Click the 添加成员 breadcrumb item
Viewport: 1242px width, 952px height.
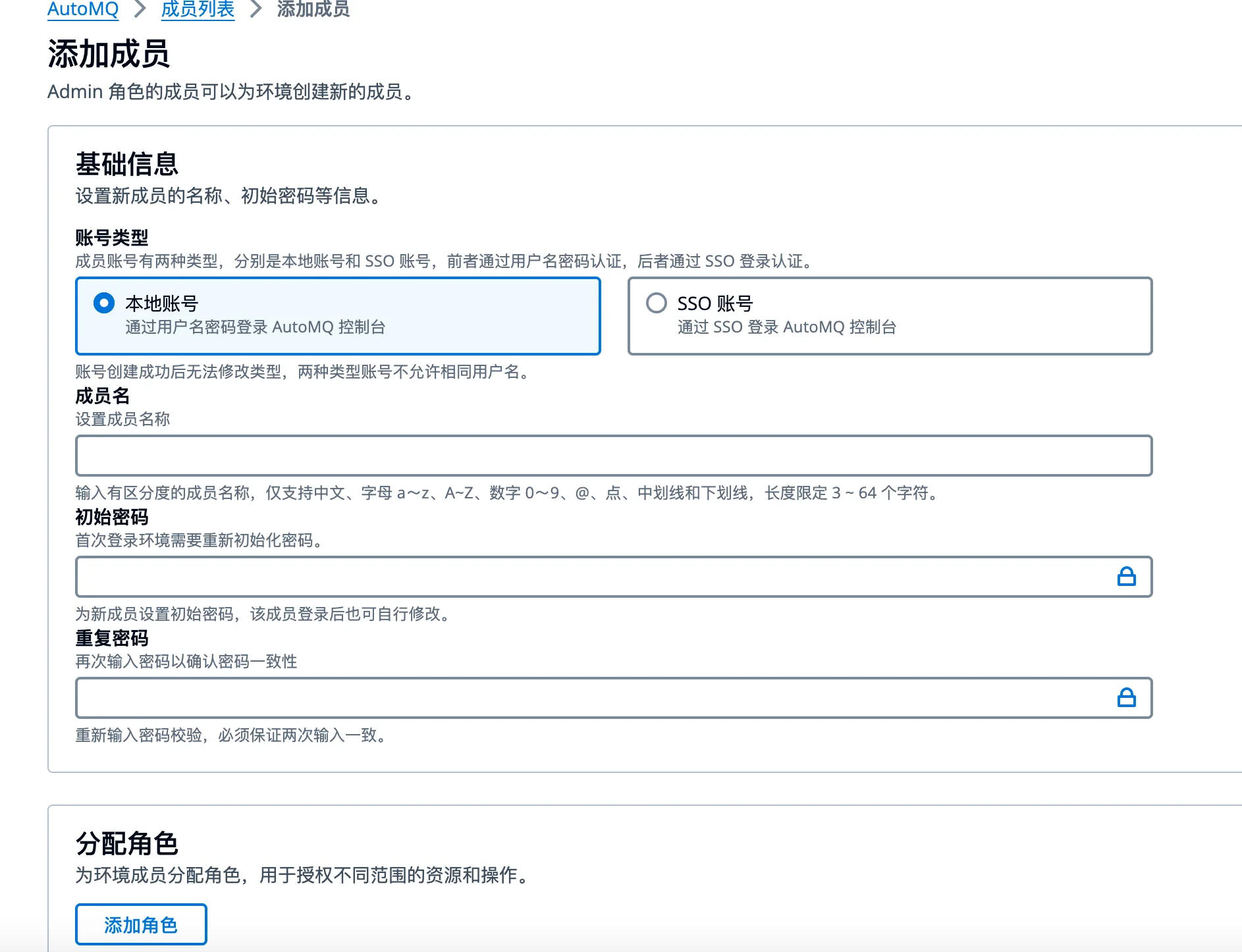click(x=311, y=9)
